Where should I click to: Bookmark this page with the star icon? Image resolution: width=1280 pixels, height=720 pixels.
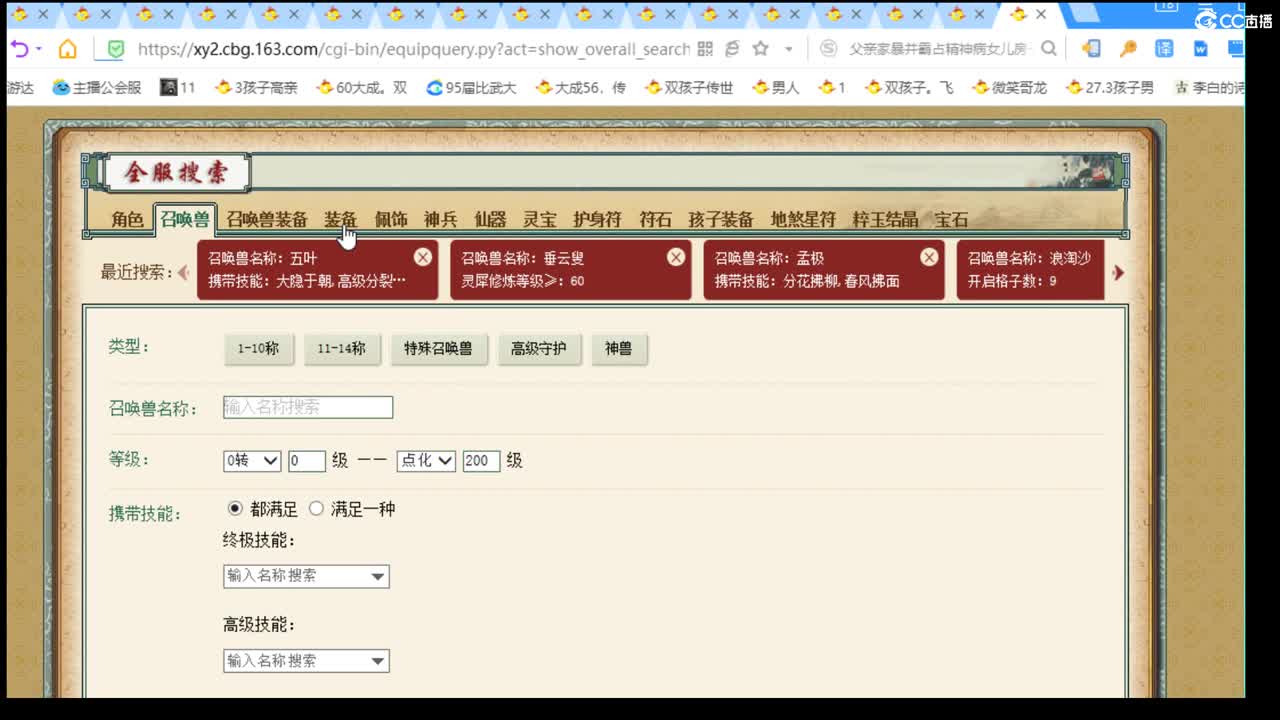761,49
